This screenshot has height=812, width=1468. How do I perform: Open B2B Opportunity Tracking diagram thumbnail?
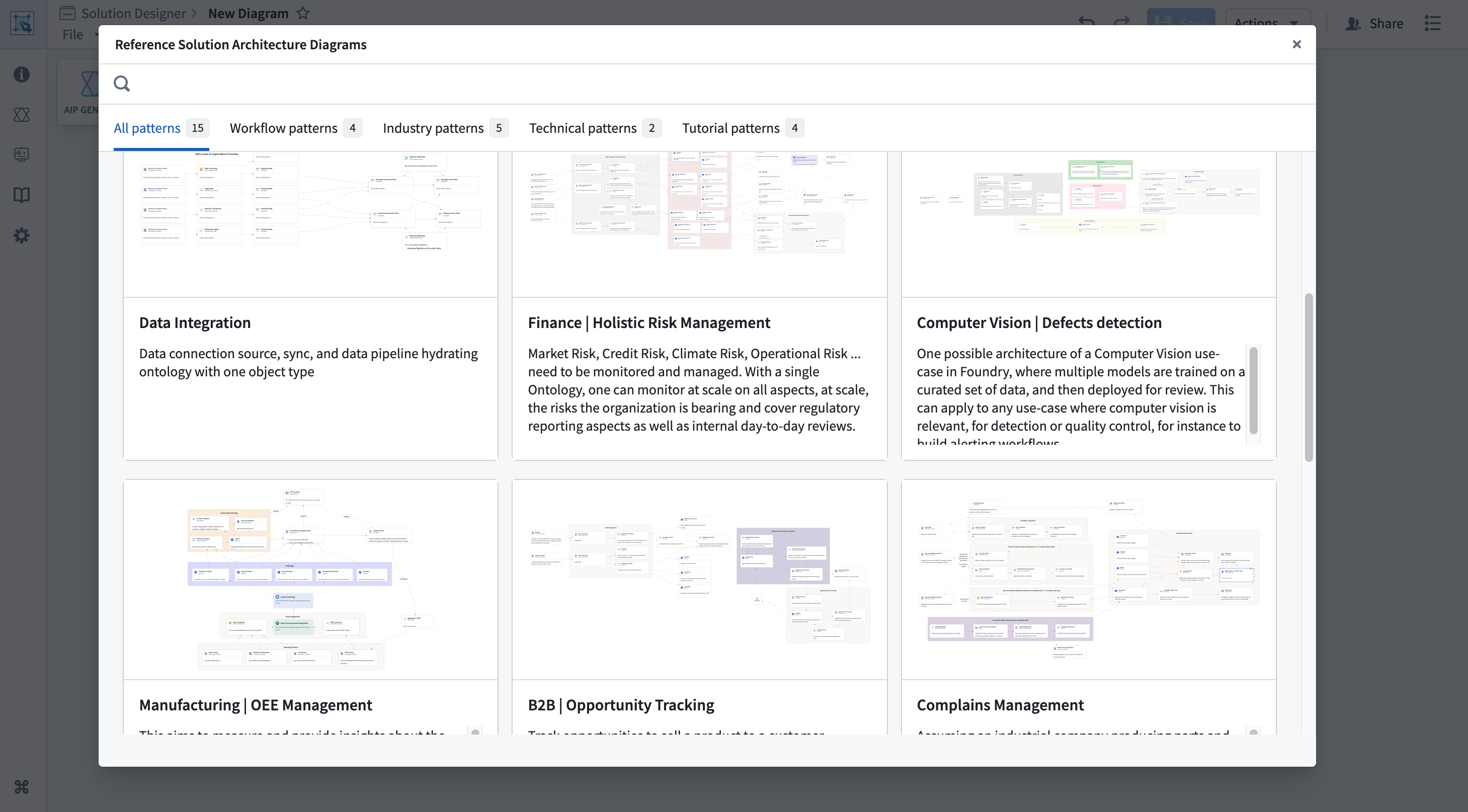click(x=699, y=580)
